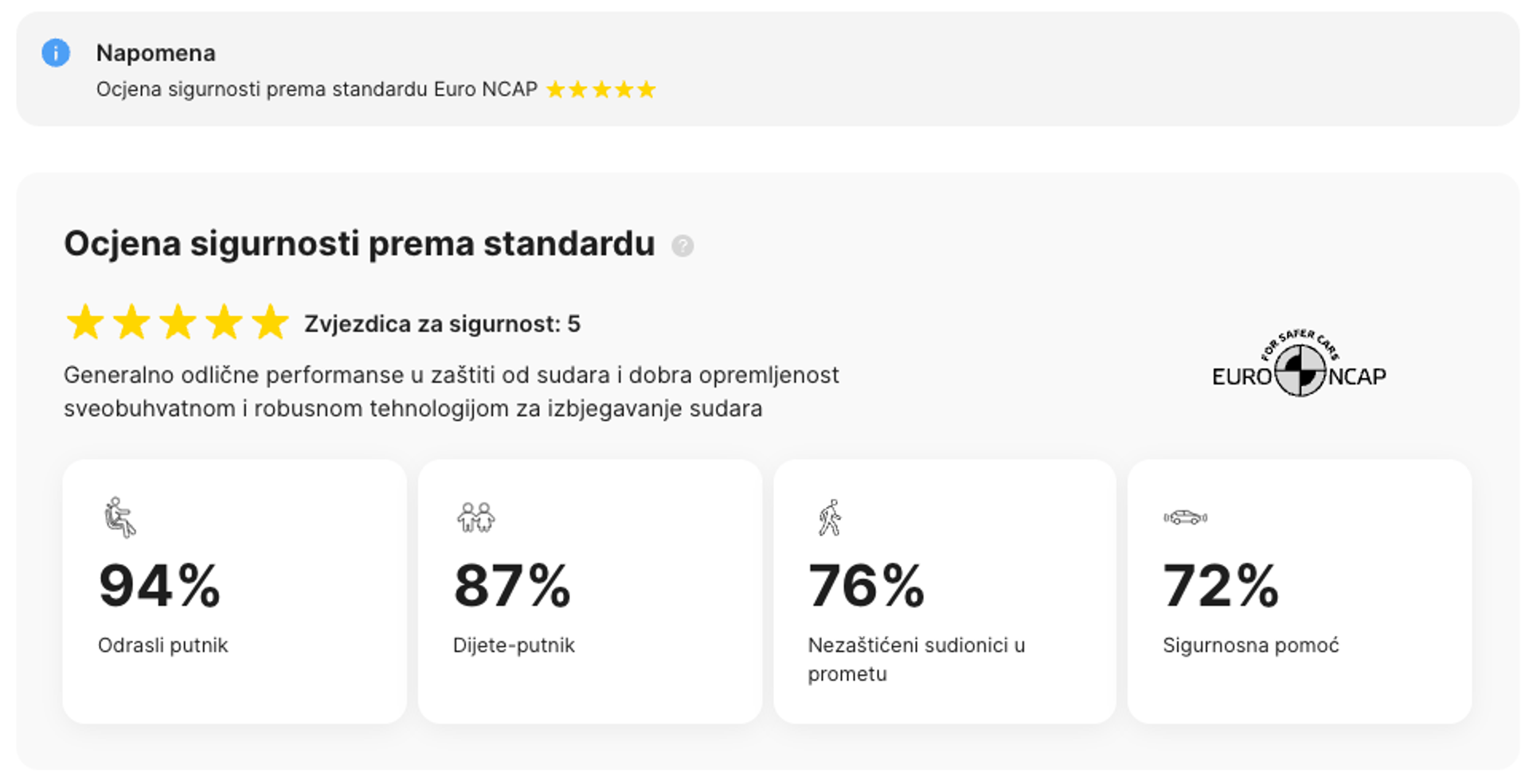
Task: Select the adult occupant seat icon
Action: tap(120, 517)
